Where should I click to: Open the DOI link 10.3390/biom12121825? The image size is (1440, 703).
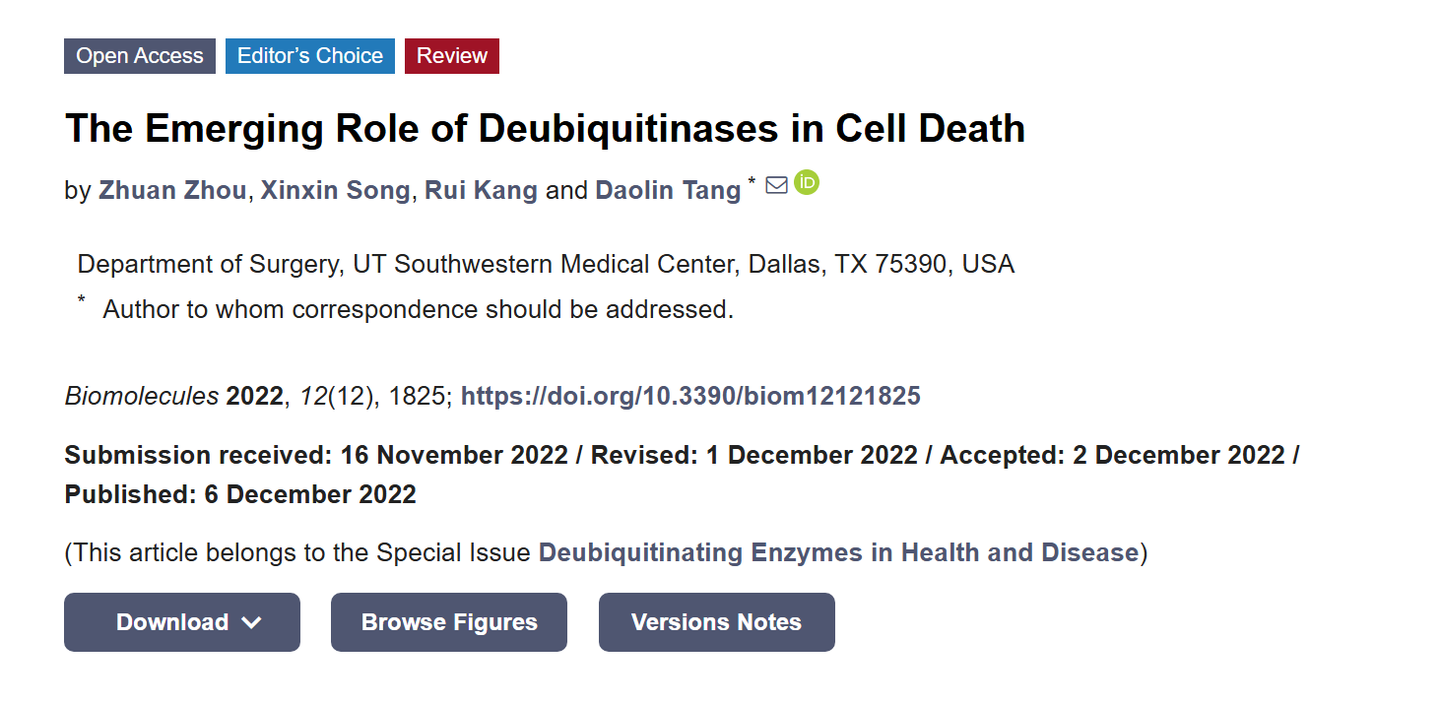[x=690, y=396]
